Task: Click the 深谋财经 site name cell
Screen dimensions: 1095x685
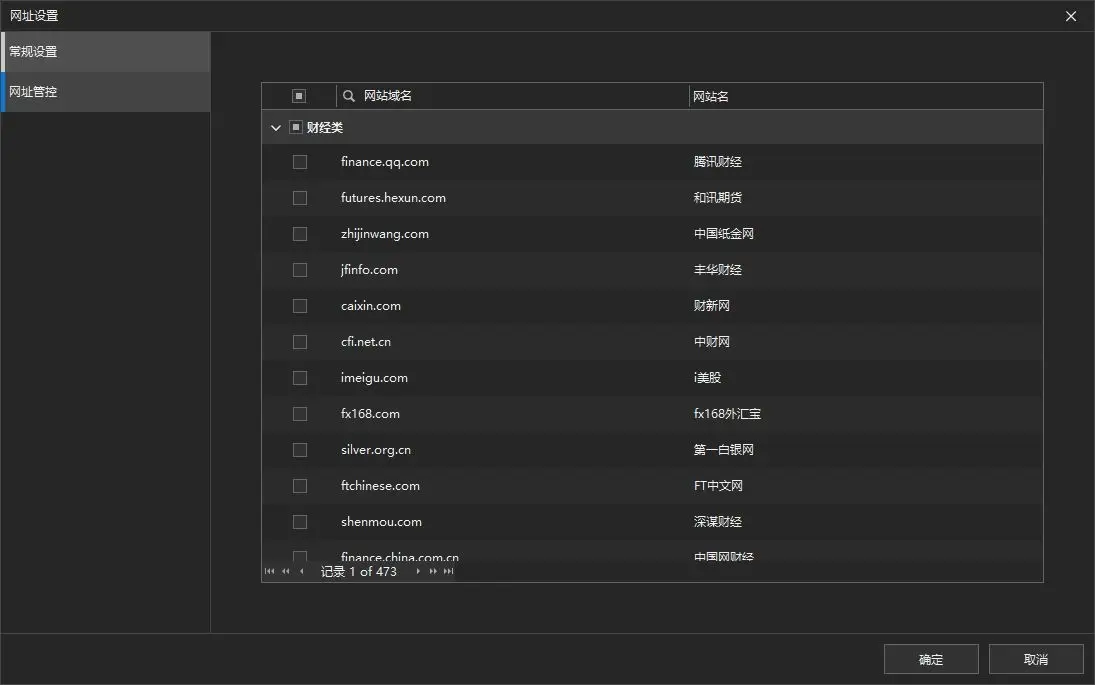Action: point(718,522)
